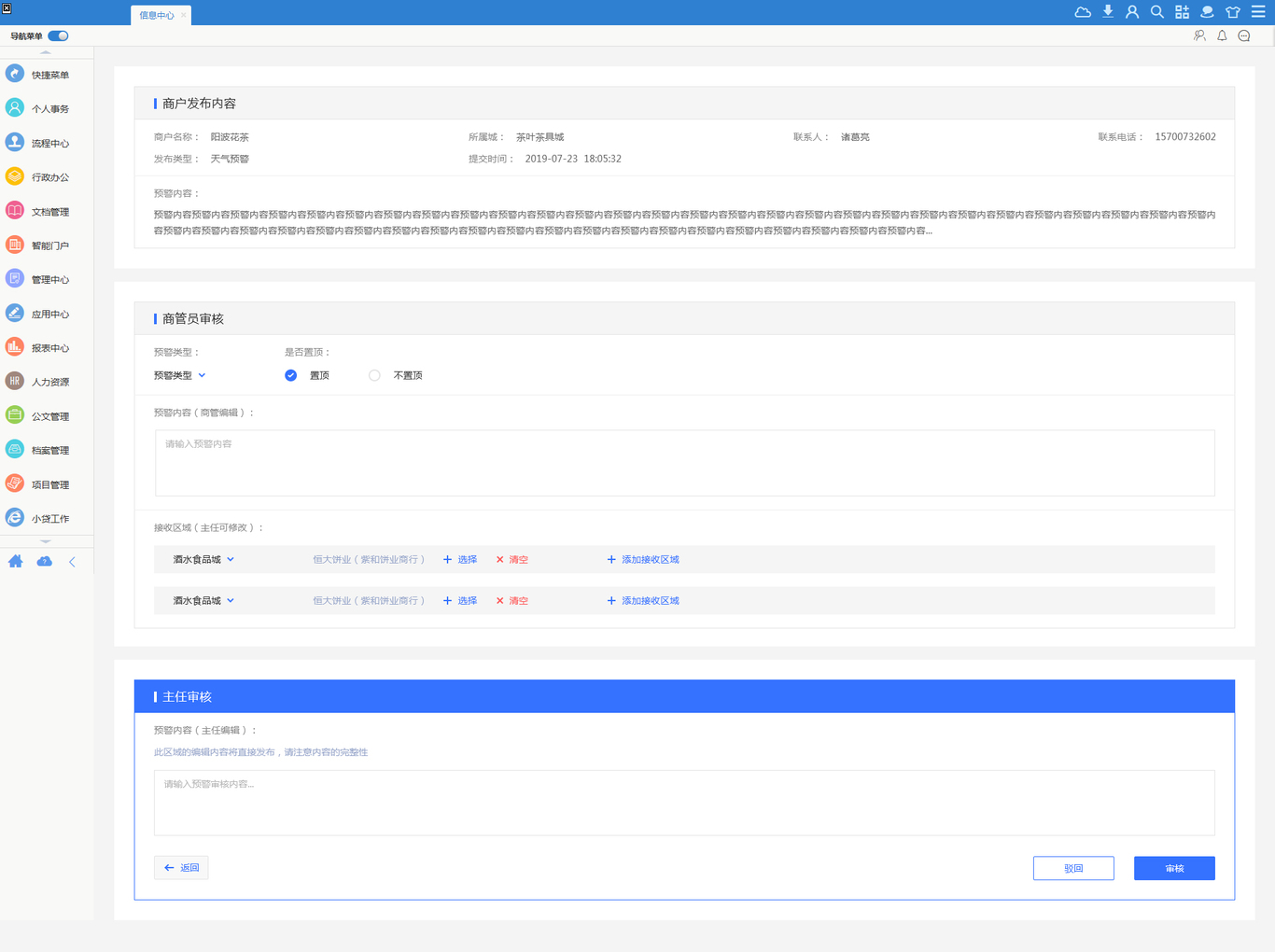Focus the 主任编辑 review content textarea

point(684,803)
